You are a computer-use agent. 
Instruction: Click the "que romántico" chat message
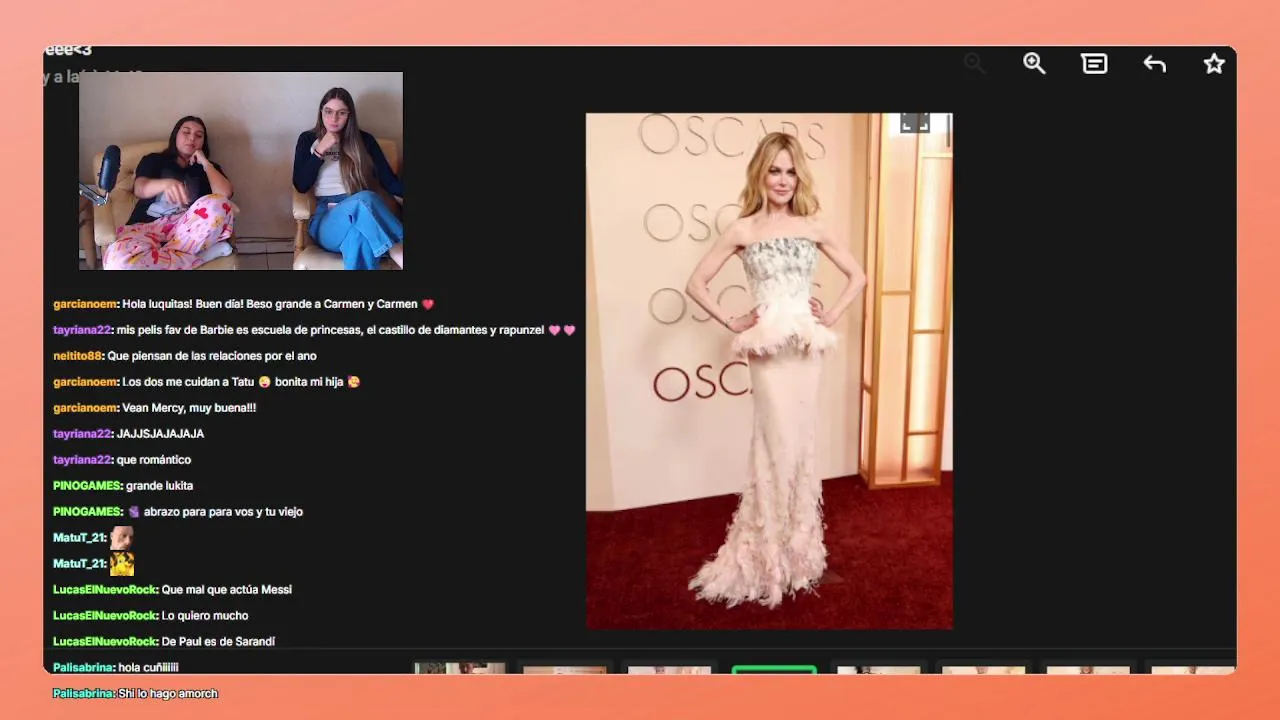154,460
